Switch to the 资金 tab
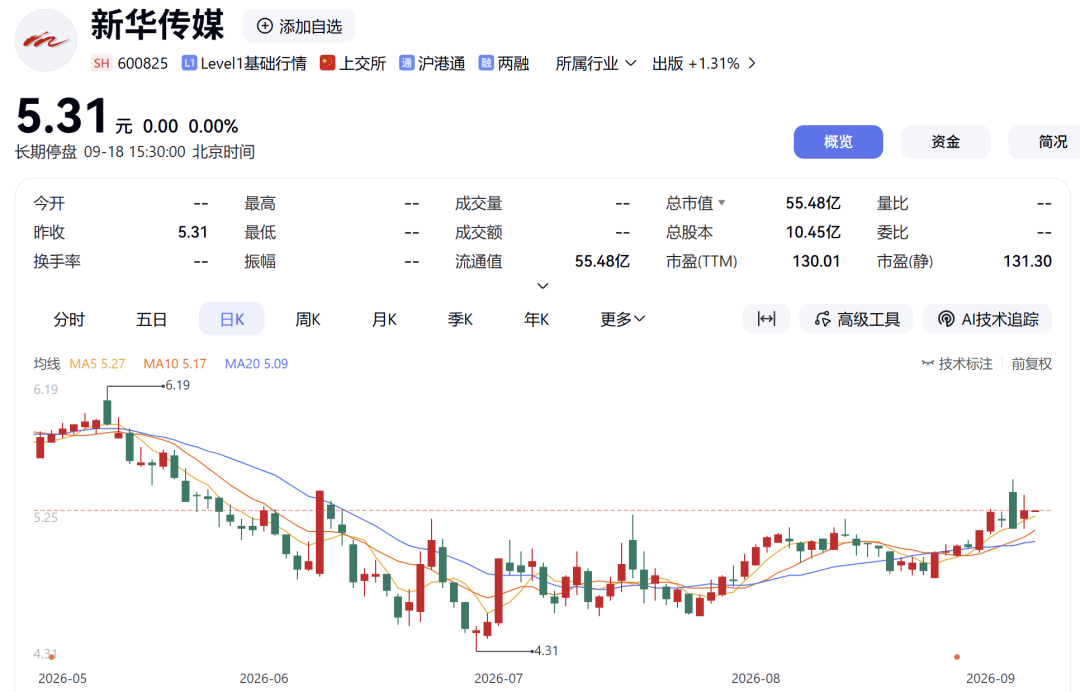The image size is (1080, 692). pyautogui.click(x=946, y=142)
